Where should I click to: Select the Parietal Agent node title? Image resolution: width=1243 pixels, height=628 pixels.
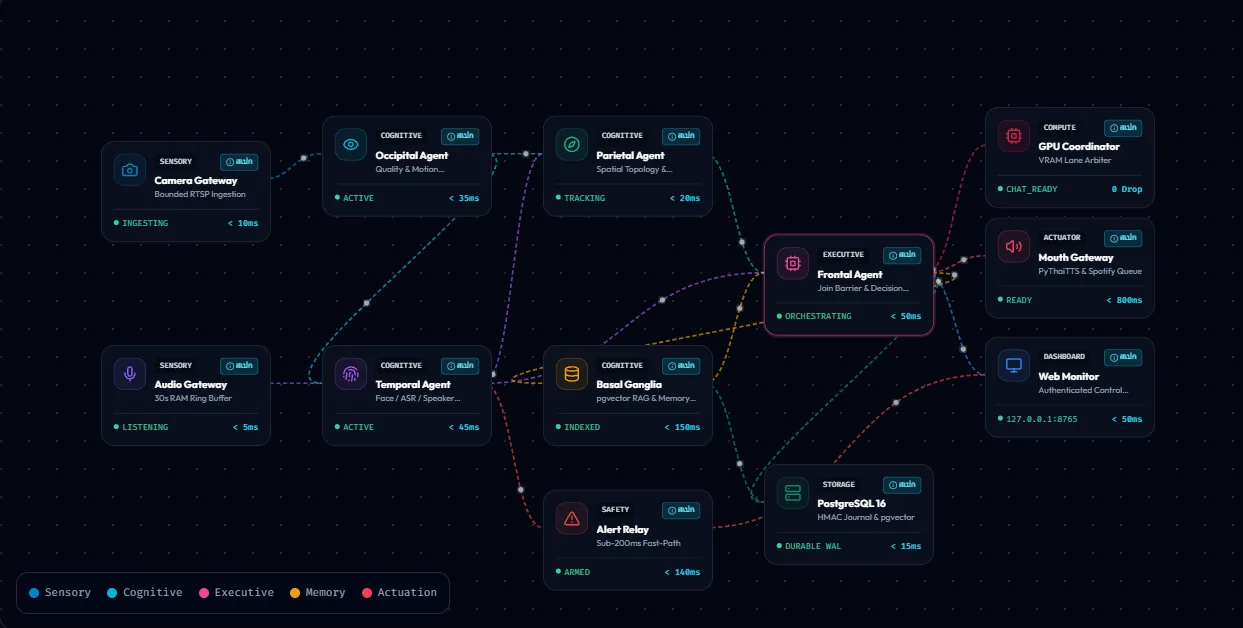(x=631, y=155)
